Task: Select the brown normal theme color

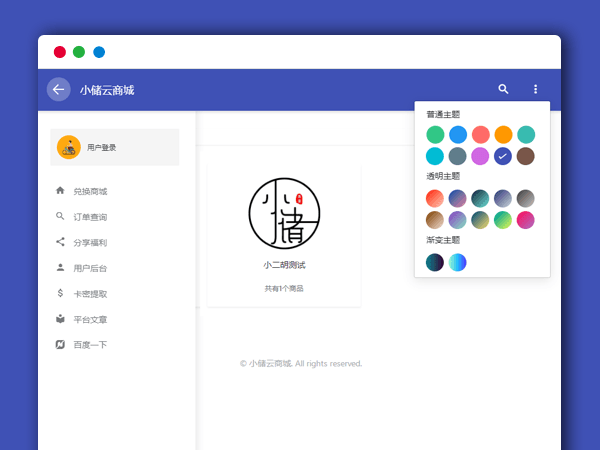Action: click(526, 156)
